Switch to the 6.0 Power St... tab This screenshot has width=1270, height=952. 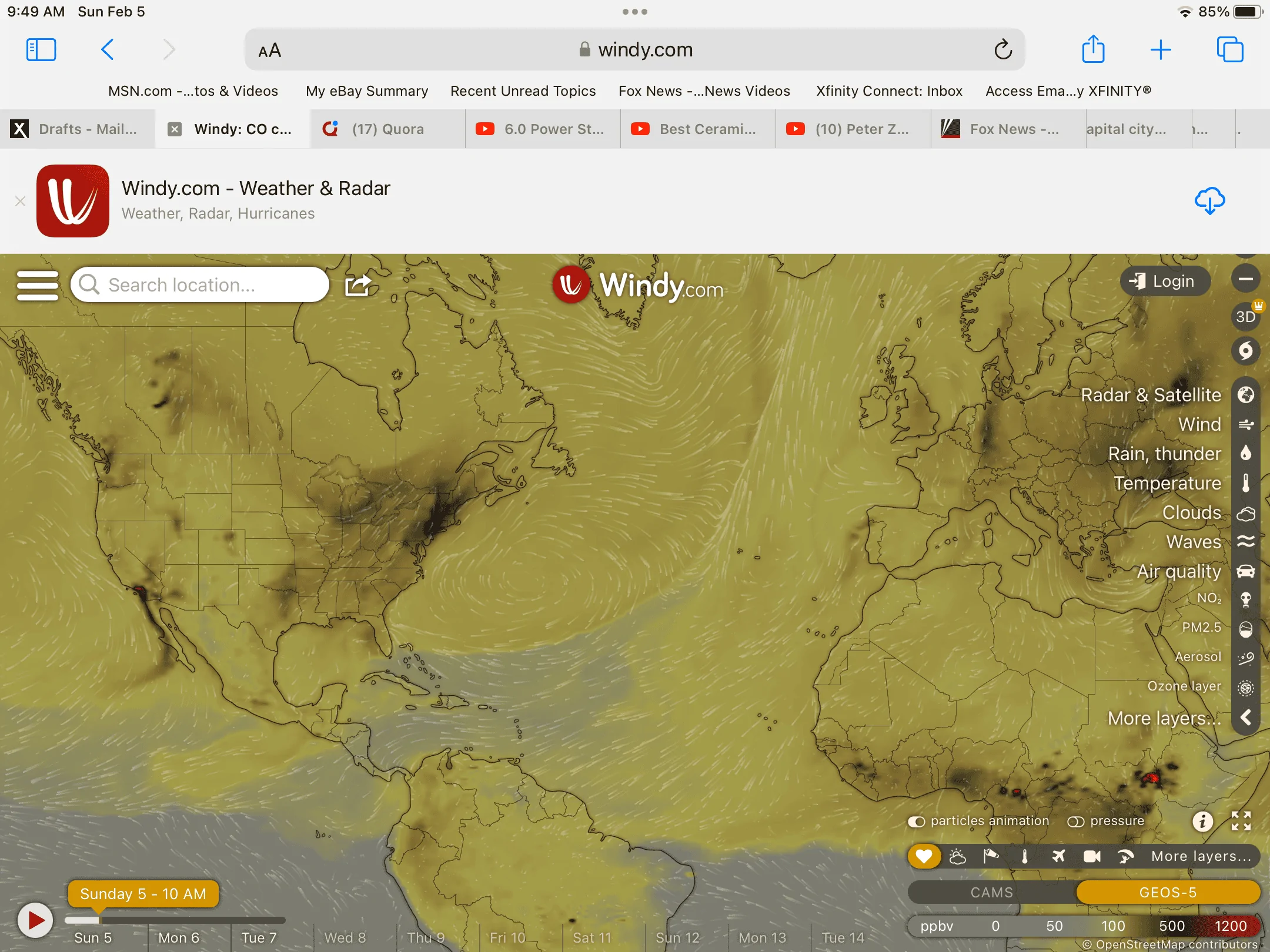pos(543,129)
